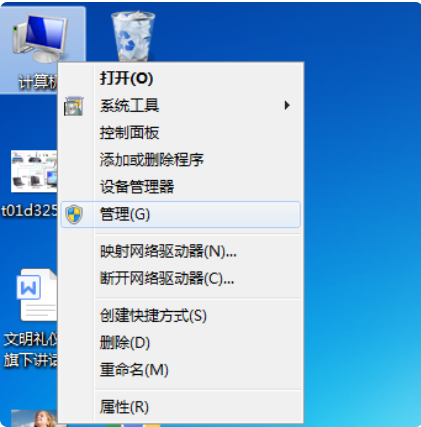
Task: Click the t01d325 file name label
Action: coord(29,211)
